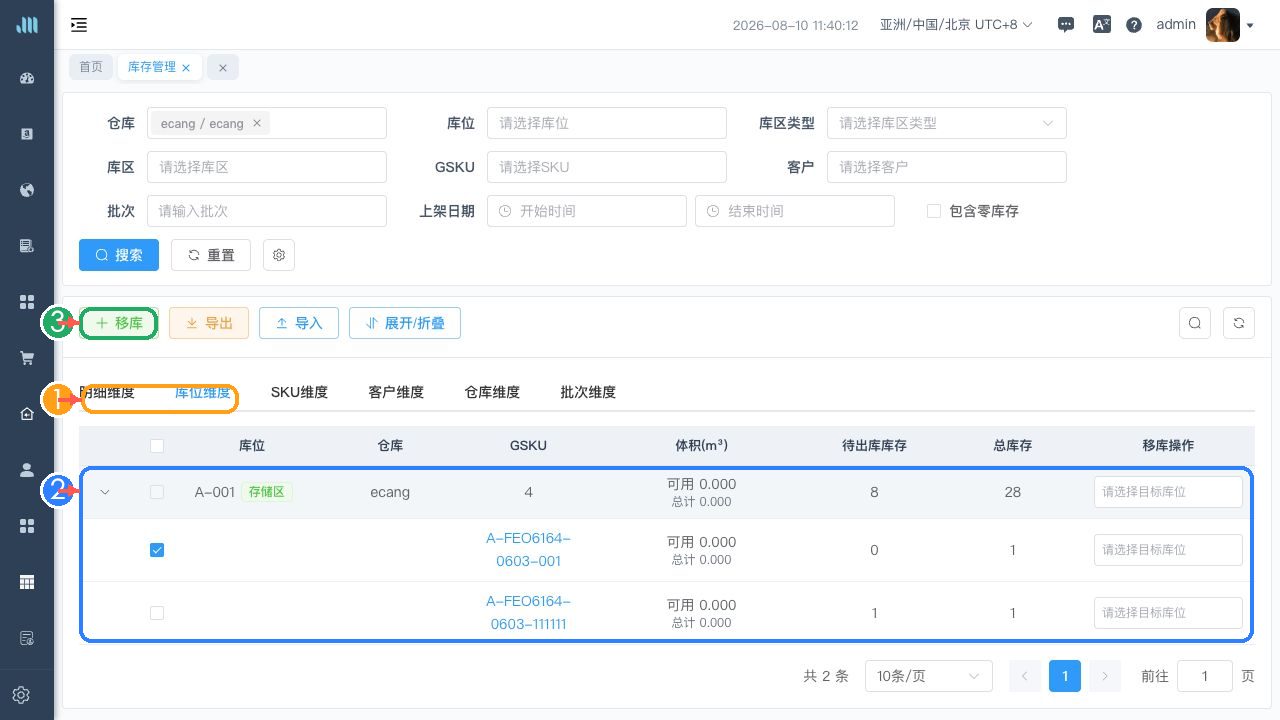This screenshot has height=720, width=1280.
Task: Open the settings gear in the sidebar
Action: coord(21,695)
